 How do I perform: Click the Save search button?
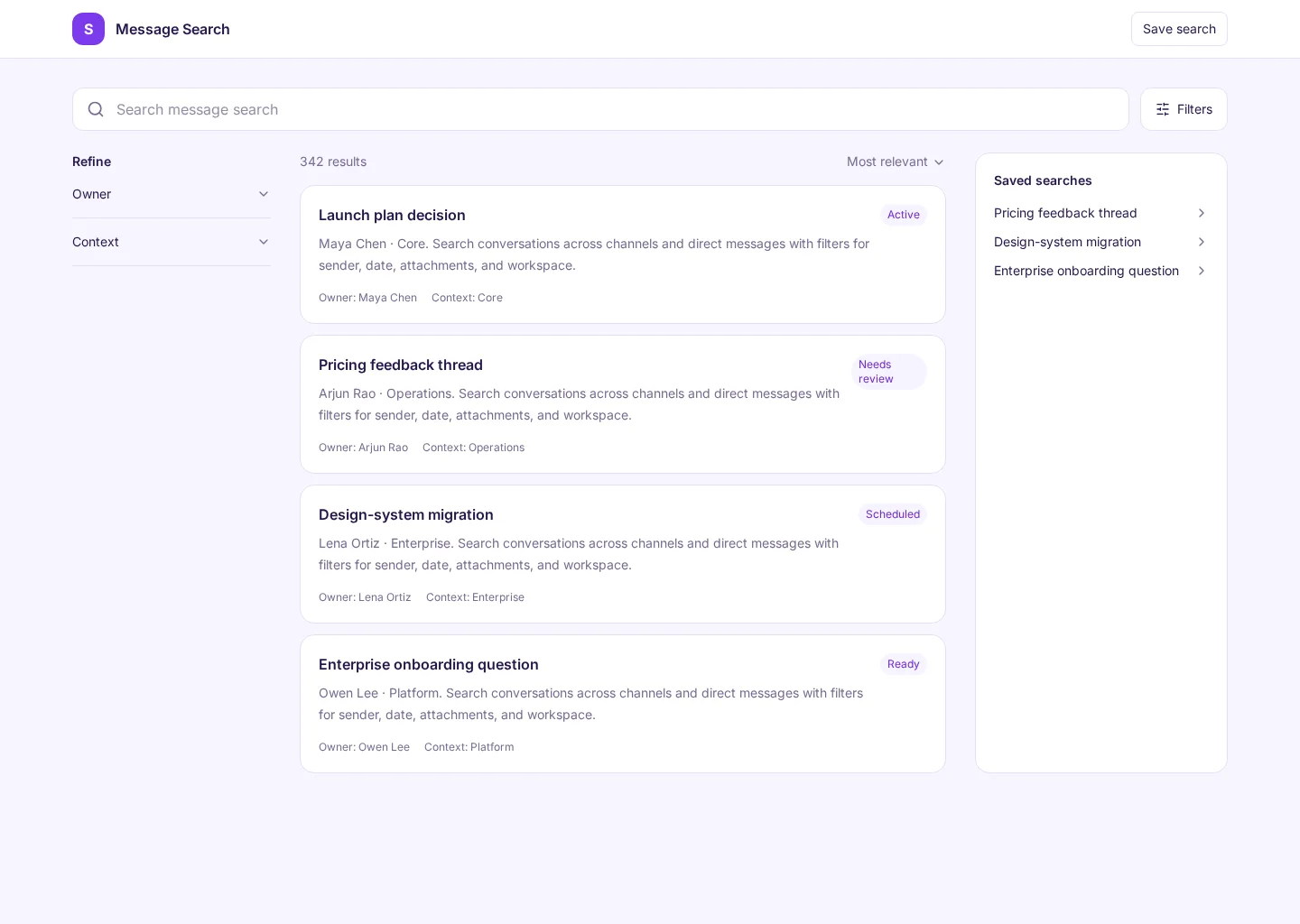click(x=1179, y=29)
